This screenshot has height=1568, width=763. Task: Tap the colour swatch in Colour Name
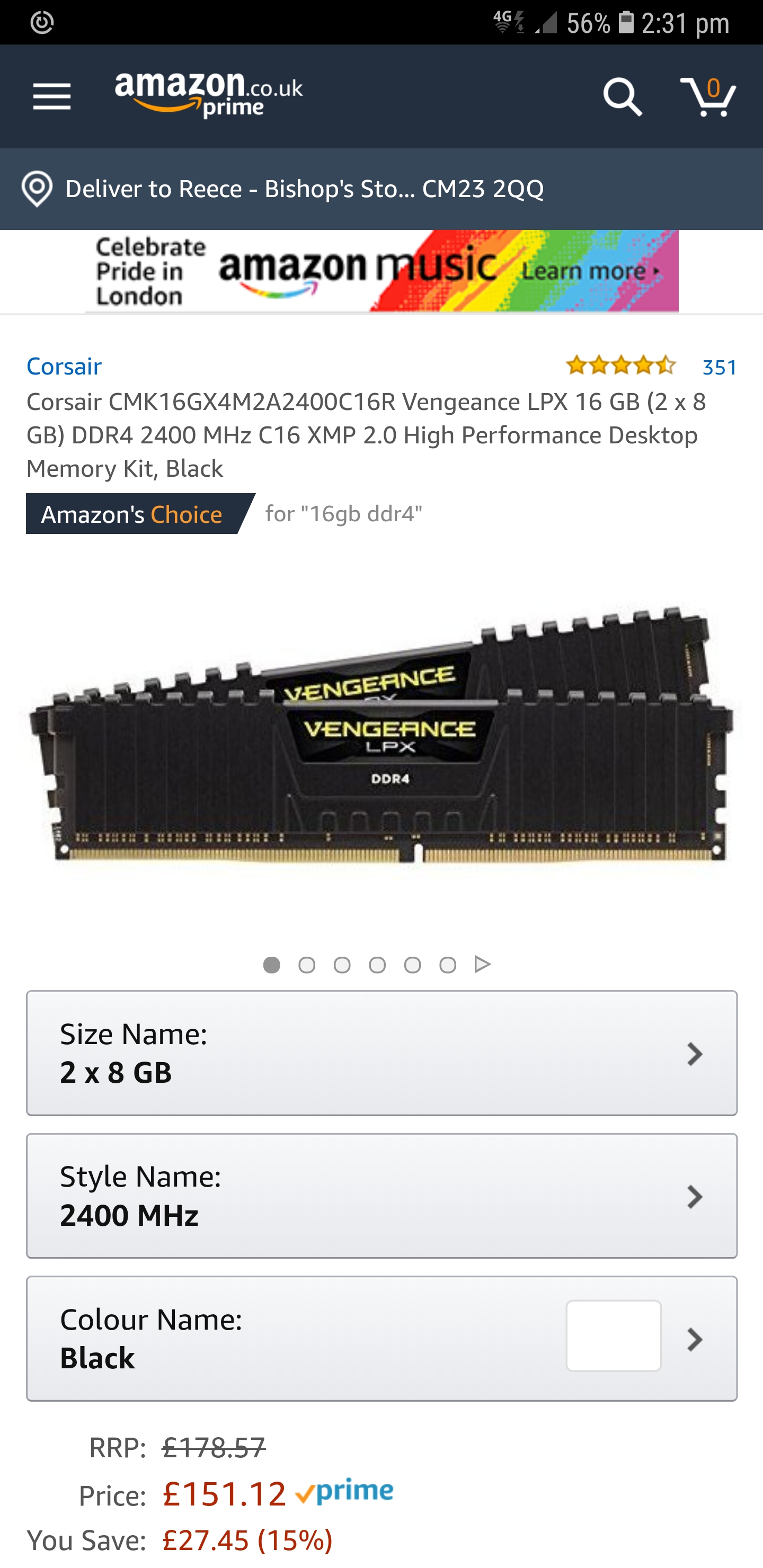click(x=613, y=1335)
